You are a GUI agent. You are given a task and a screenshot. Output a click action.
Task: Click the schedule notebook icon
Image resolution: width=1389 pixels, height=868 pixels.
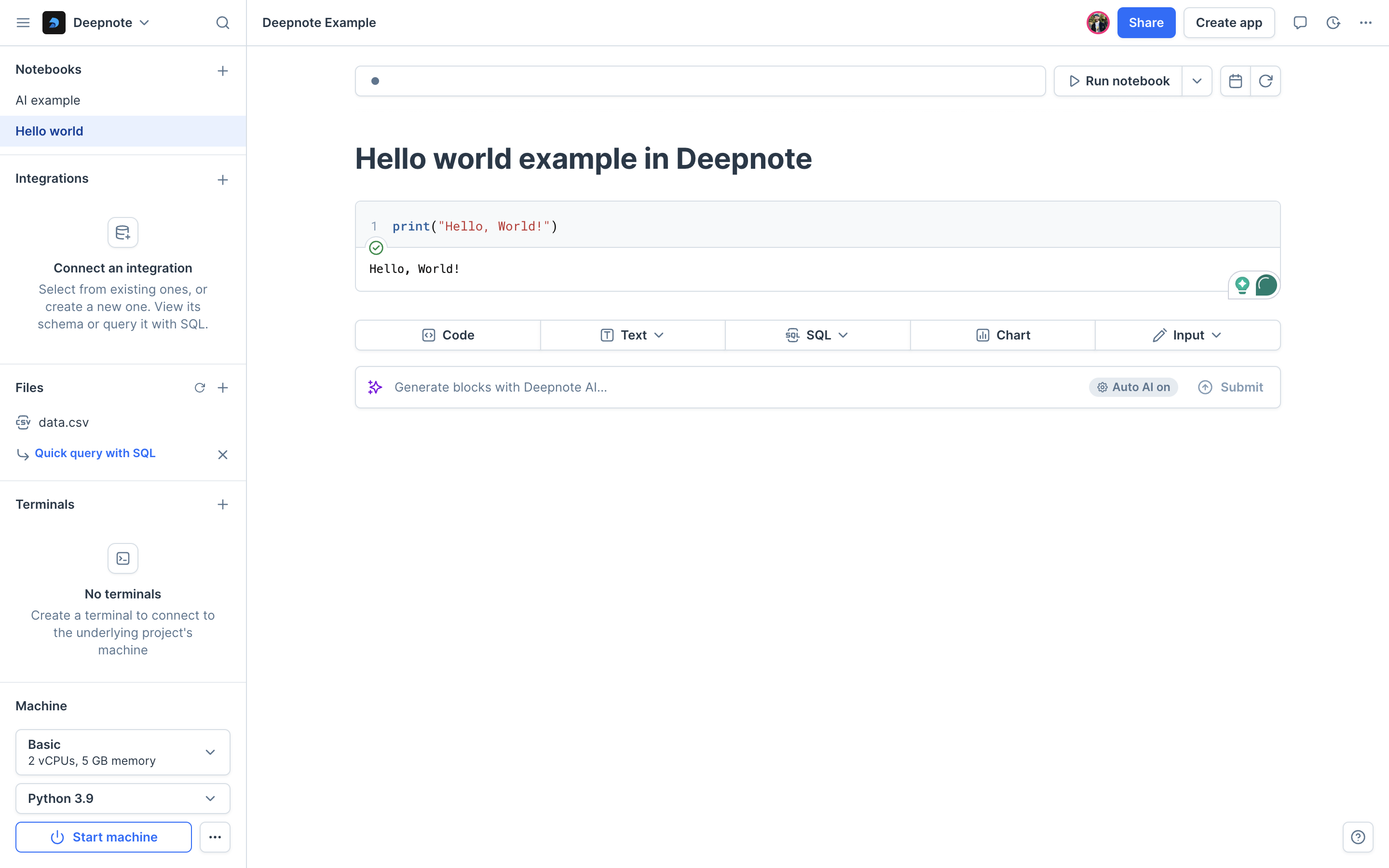click(x=1235, y=81)
